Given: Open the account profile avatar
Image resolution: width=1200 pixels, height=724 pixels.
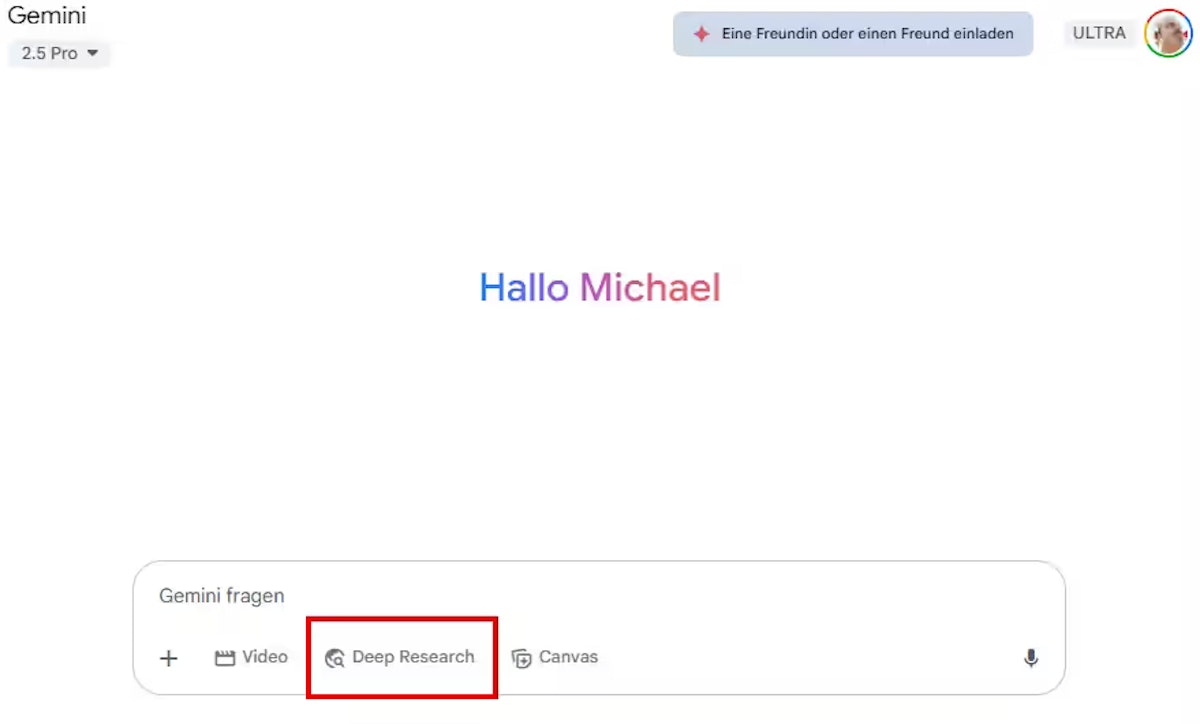Looking at the screenshot, I should click(1168, 33).
